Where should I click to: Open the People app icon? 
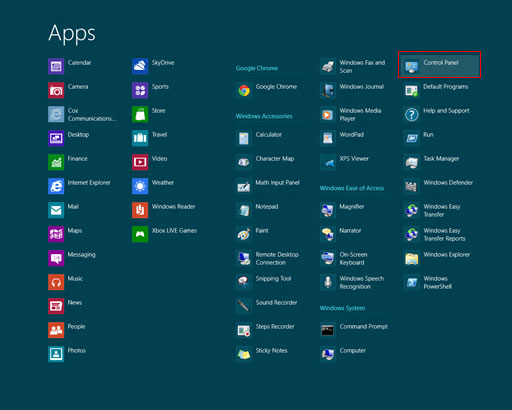56,330
